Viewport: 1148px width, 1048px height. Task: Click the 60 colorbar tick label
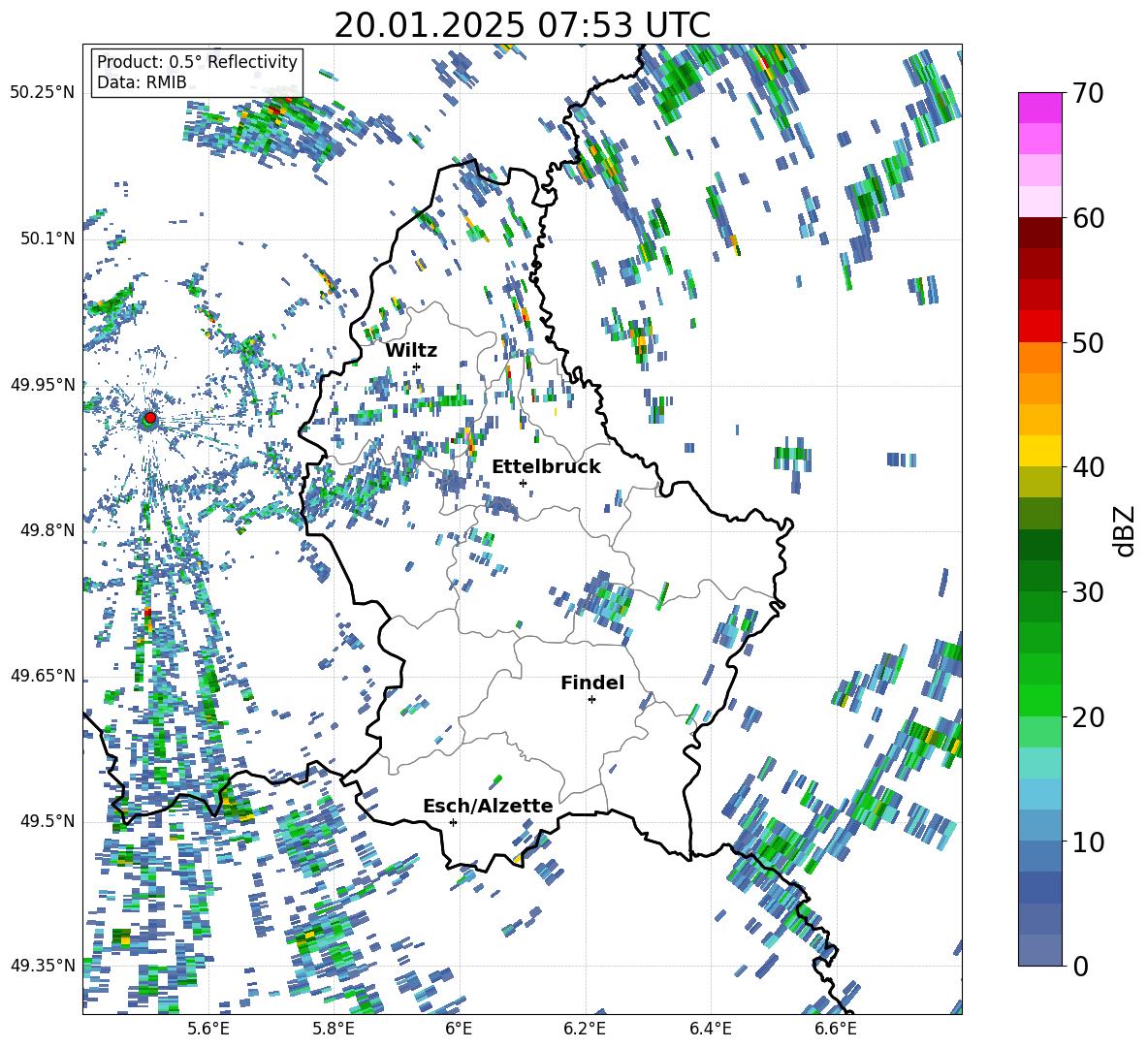click(1088, 218)
